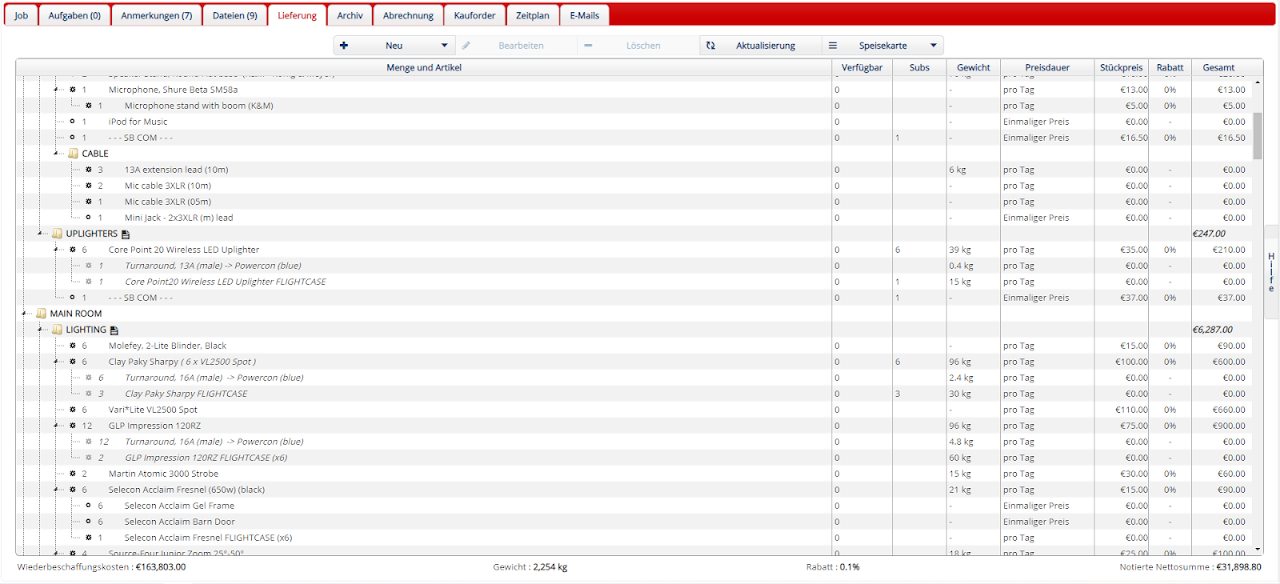Open the Dateien (9) tab
The width and height of the screenshot is (1280, 584).
pos(235,16)
